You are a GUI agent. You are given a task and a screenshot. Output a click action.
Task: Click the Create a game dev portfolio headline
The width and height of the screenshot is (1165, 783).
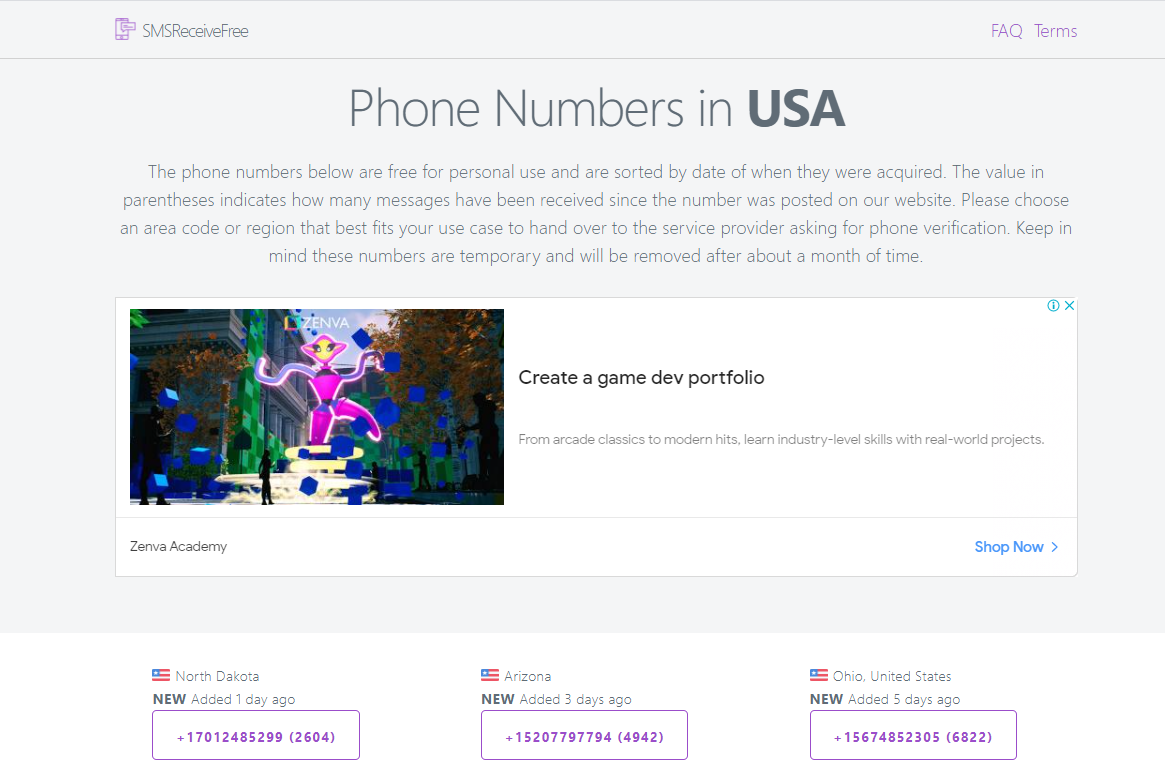coord(641,377)
